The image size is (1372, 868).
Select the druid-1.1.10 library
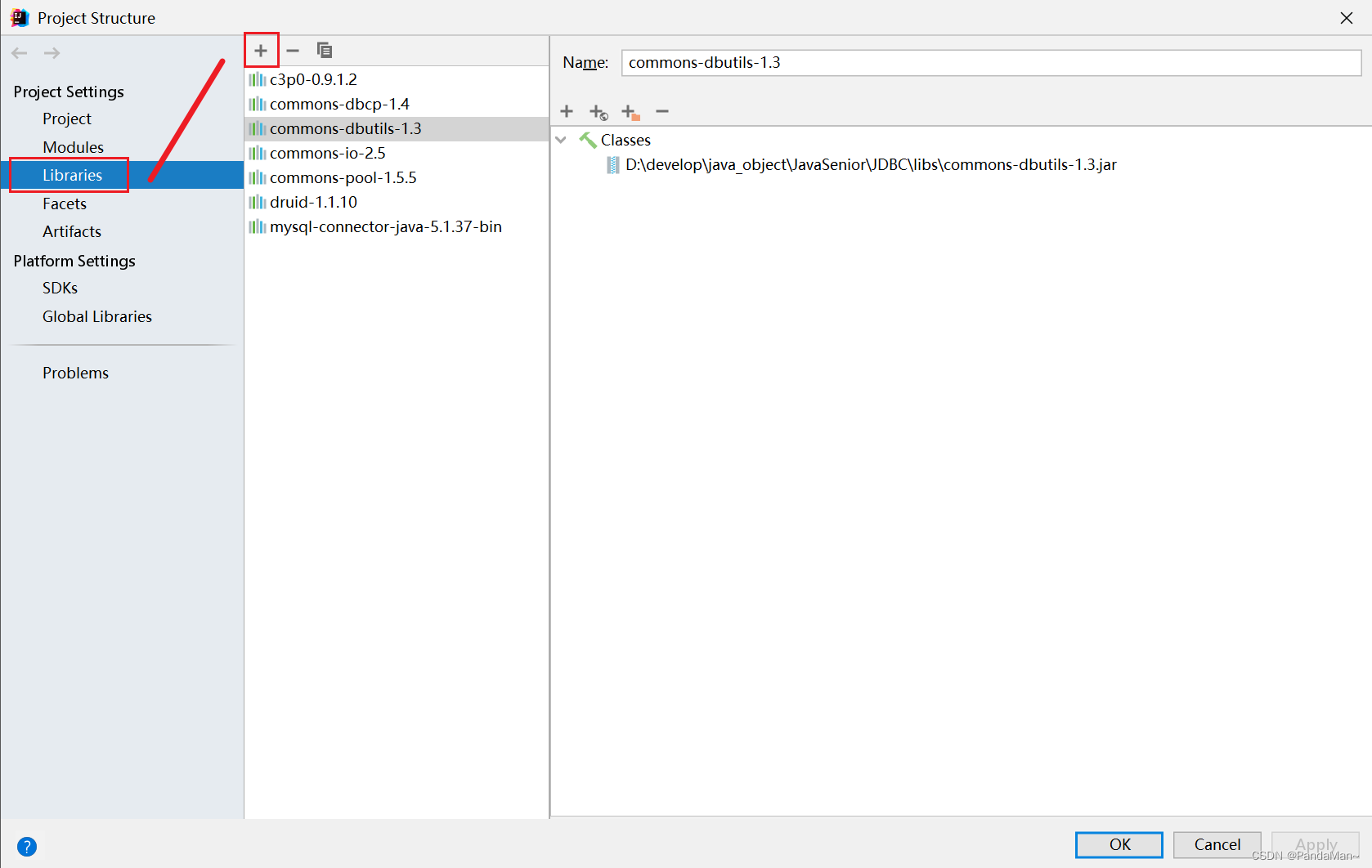tap(397, 202)
